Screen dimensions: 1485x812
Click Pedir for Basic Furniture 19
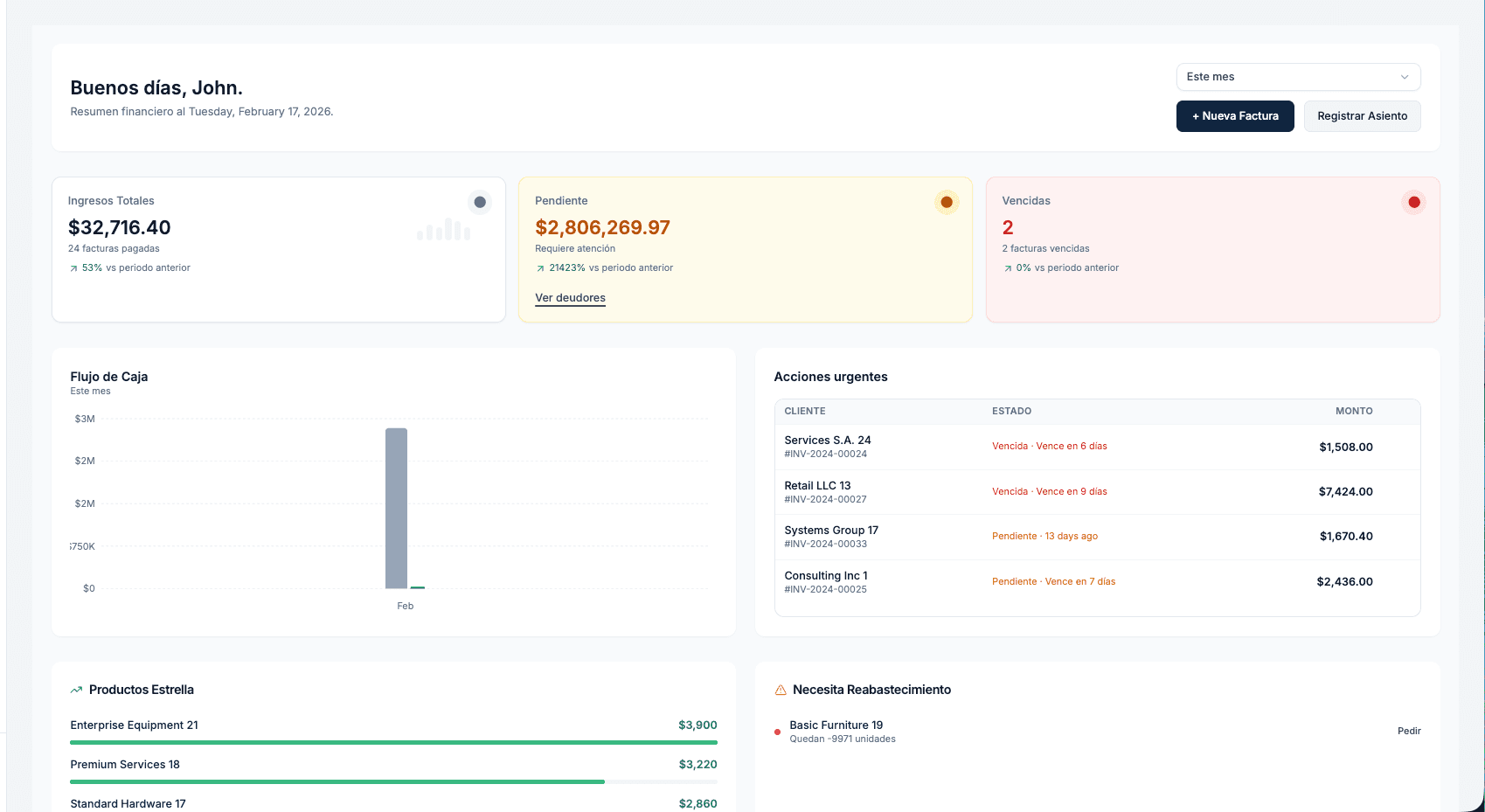tap(1408, 731)
